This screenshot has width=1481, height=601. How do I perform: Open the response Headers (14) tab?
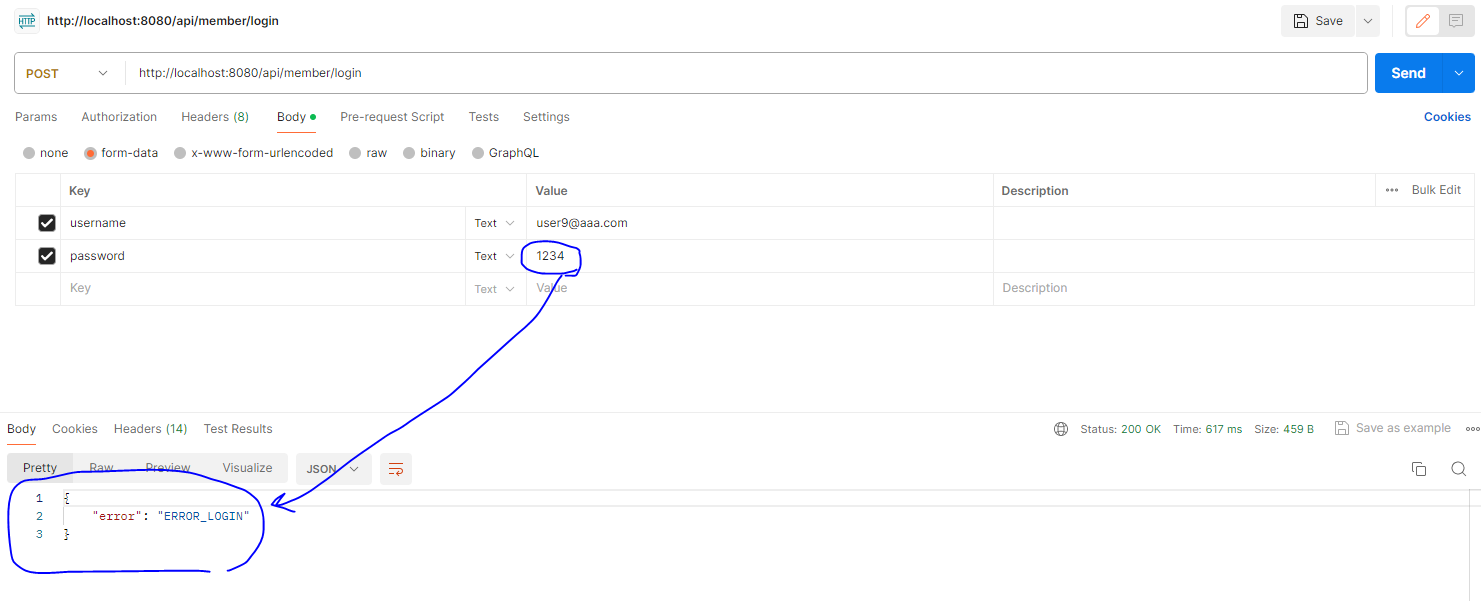pos(151,429)
